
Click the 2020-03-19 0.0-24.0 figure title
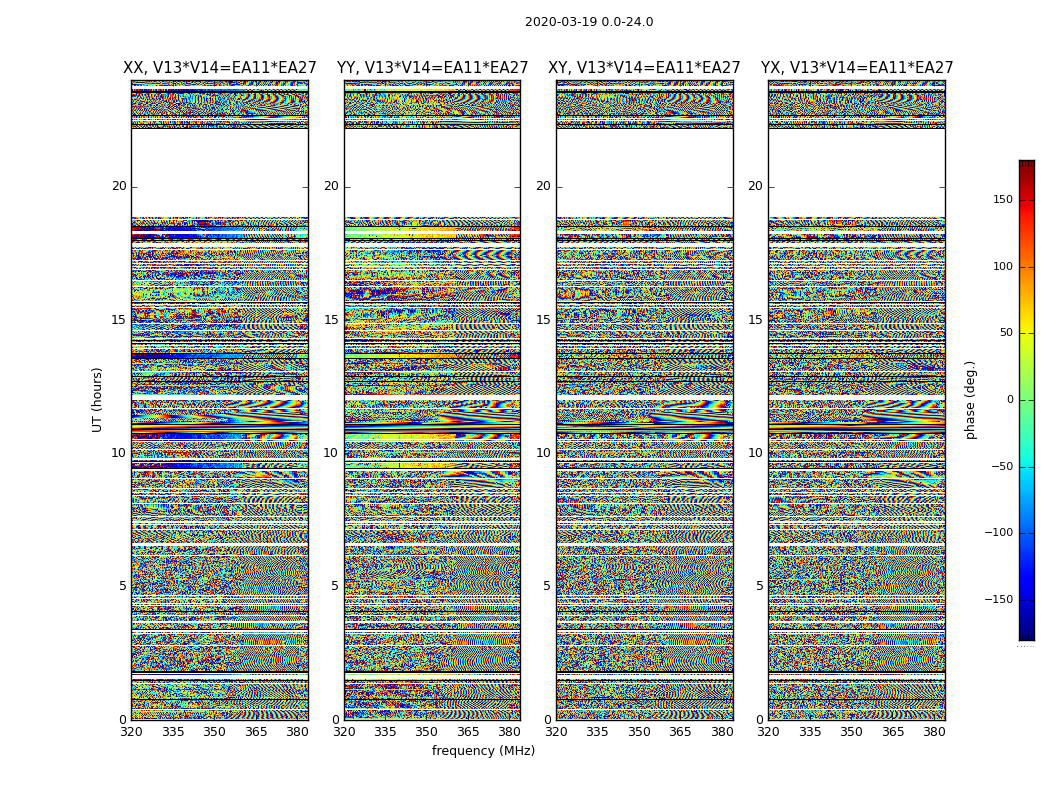pyautogui.click(x=589, y=22)
